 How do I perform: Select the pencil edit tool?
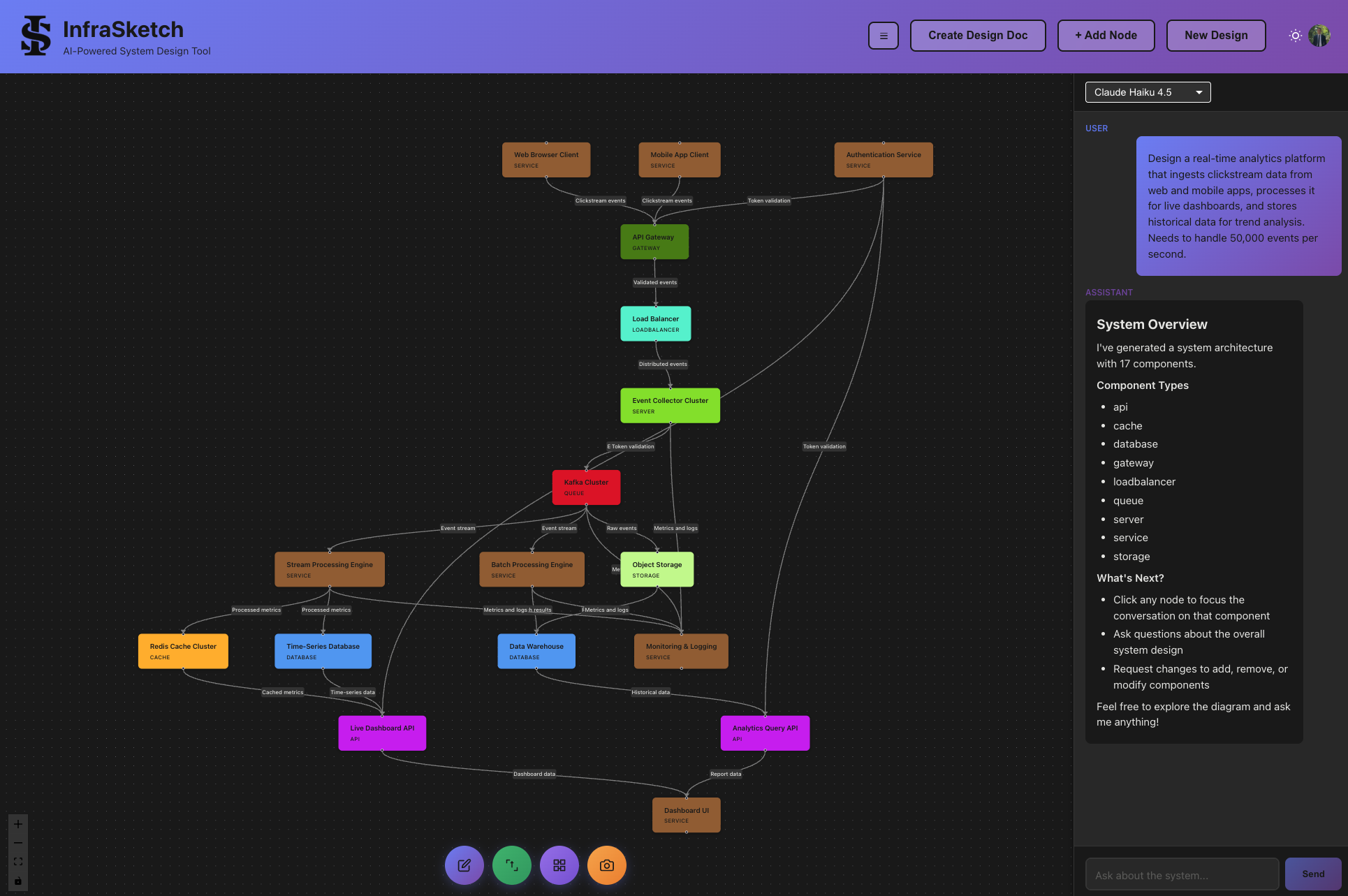pos(464,865)
